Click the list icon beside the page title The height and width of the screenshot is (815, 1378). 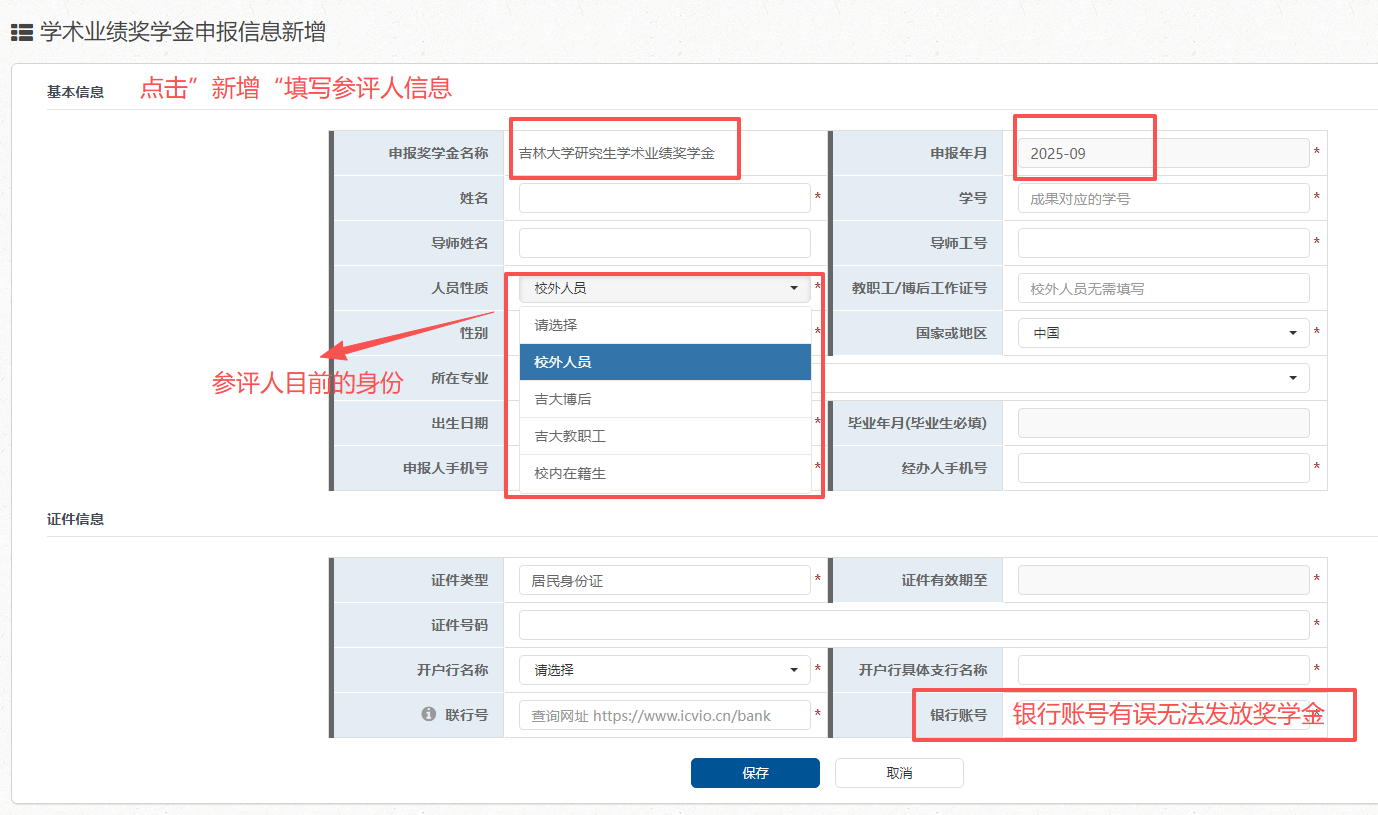click(21, 32)
